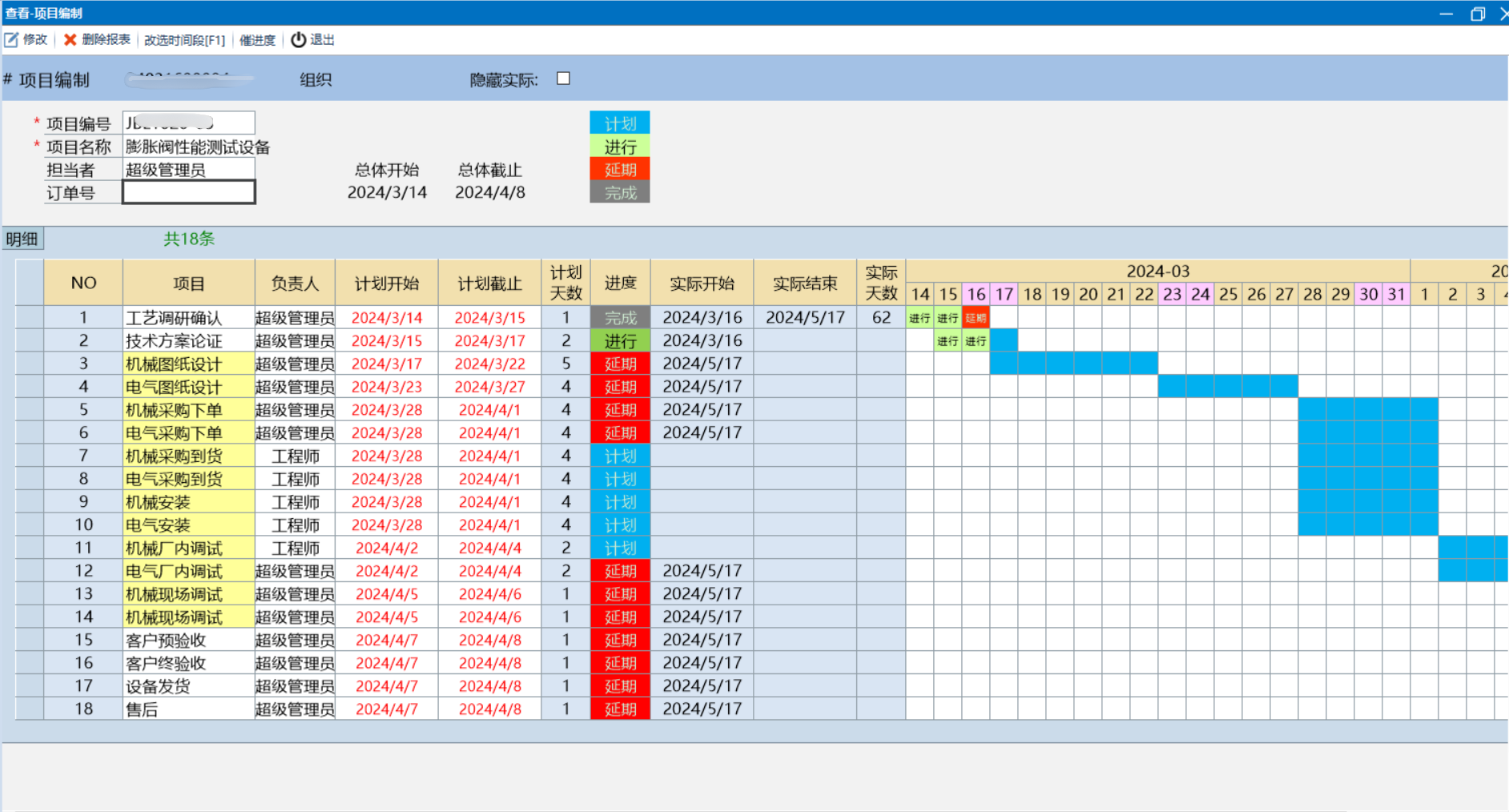Click the green 进行 legend swatch

[x=619, y=147]
